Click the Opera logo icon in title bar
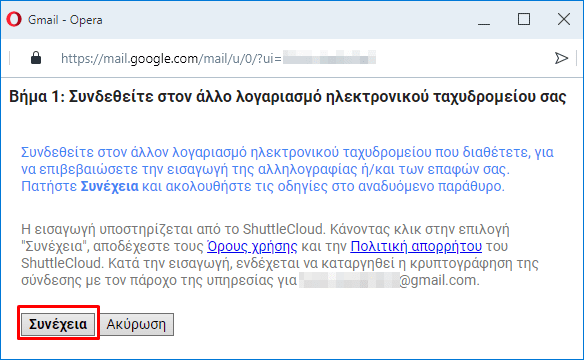 tap(14, 19)
